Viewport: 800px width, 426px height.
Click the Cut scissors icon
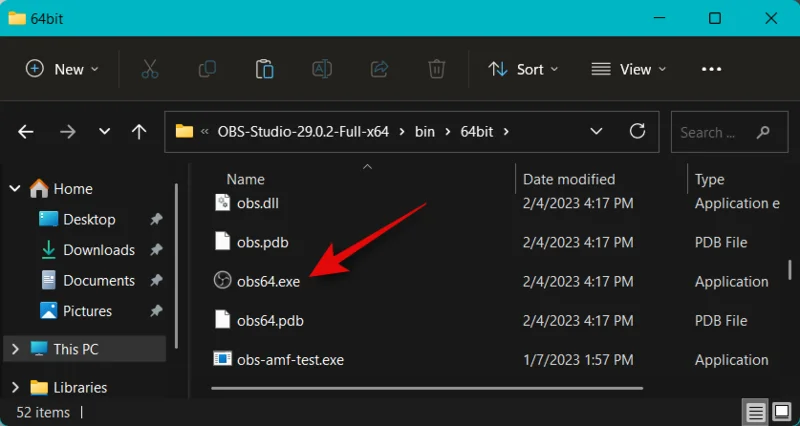coord(150,69)
